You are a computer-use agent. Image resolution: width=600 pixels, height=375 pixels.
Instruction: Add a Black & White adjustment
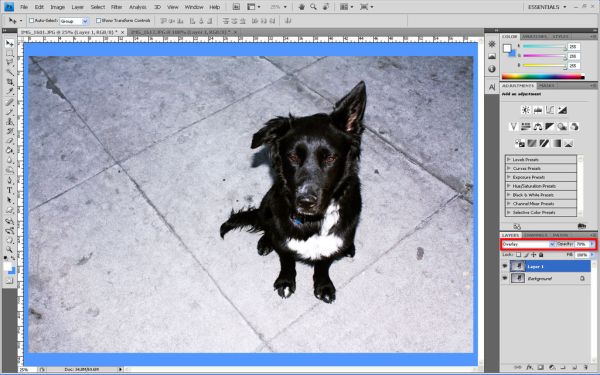tap(550, 127)
